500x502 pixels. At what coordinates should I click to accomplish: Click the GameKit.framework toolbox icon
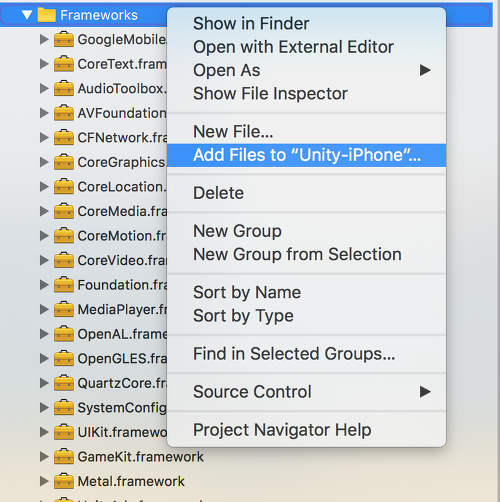pyautogui.click(x=64, y=457)
